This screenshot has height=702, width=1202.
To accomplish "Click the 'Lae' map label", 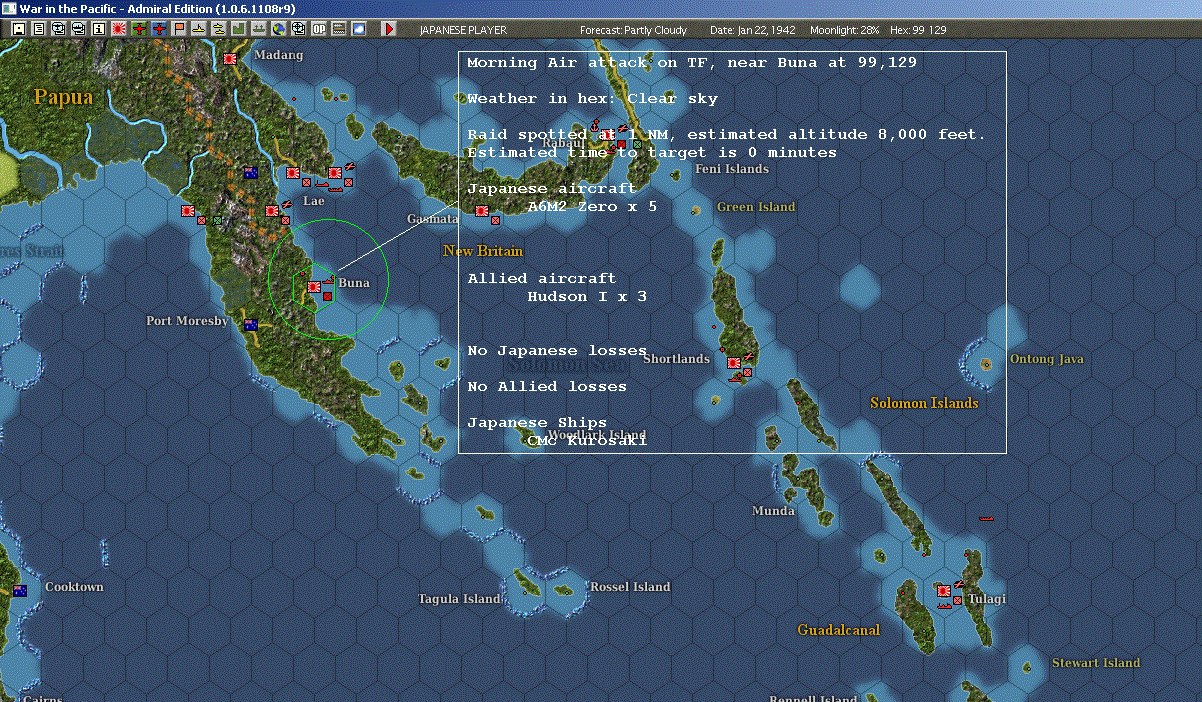I will pyautogui.click(x=314, y=201).
